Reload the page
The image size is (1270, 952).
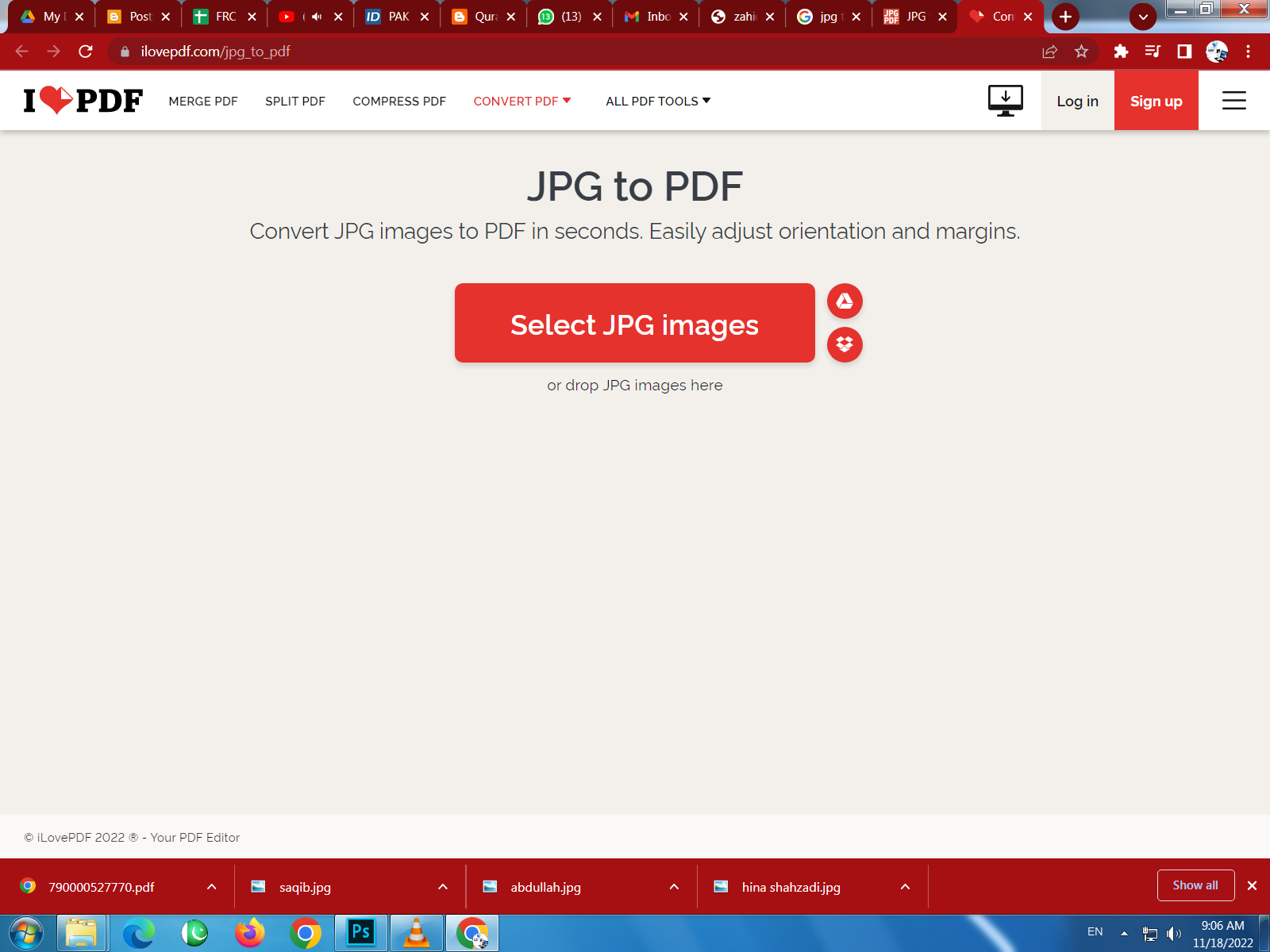pyautogui.click(x=86, y=52)
